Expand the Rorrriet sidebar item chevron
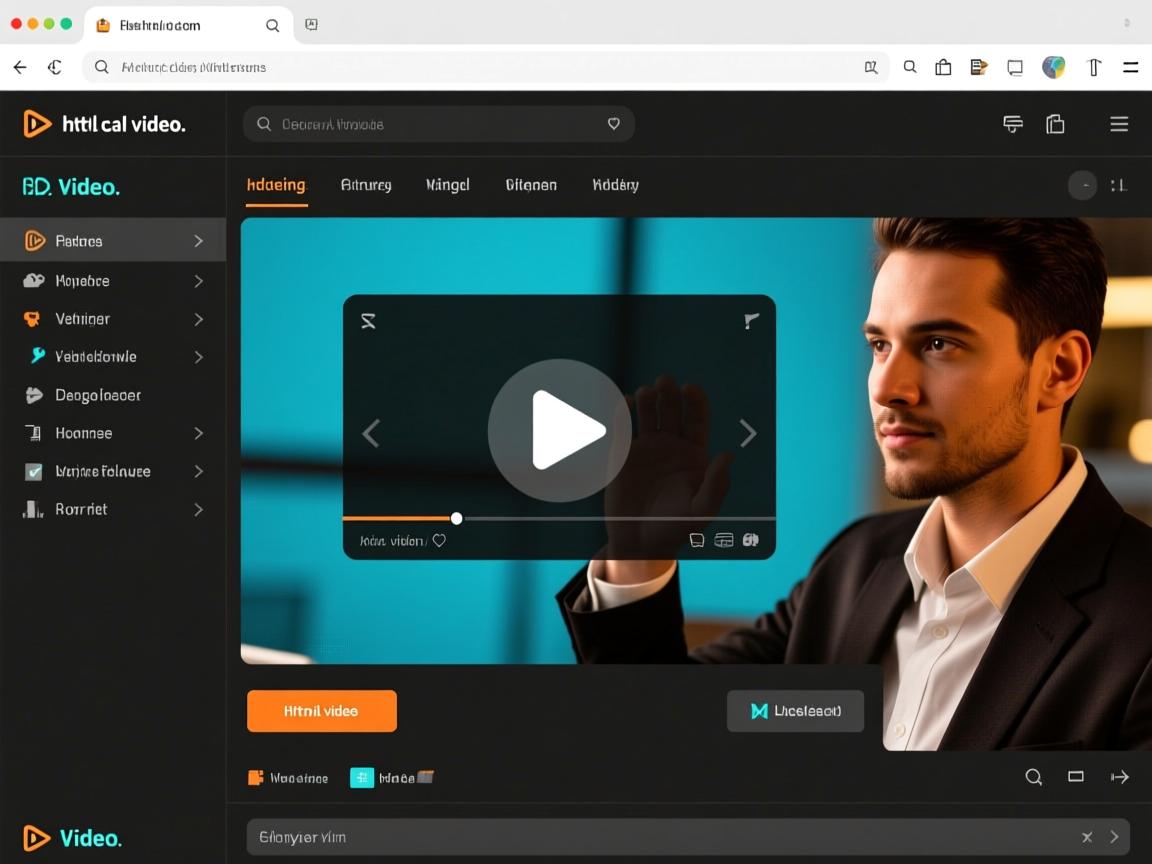This screenshot has width=1152, height=864. (x=198, y=509)
